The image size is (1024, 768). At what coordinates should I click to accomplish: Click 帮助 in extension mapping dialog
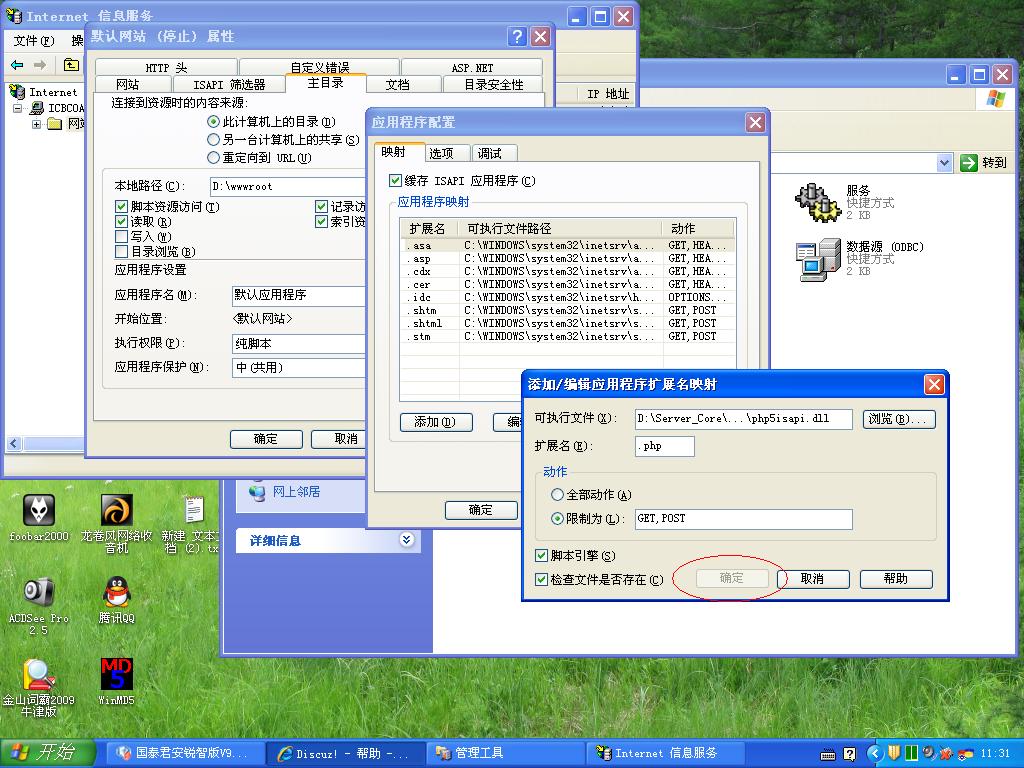point(896,579)
